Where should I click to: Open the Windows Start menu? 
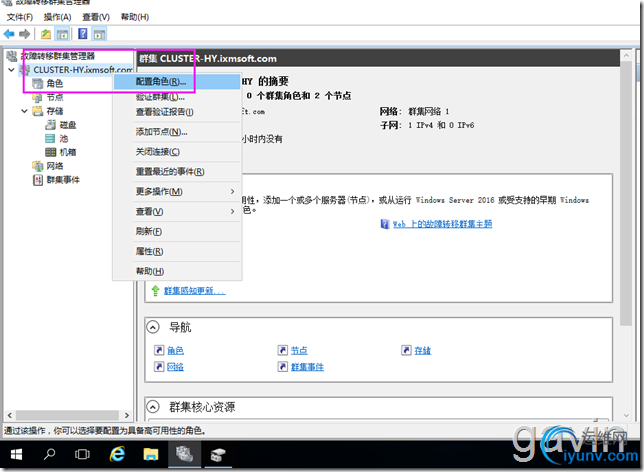pyautogui.click(x=16, y=454)
